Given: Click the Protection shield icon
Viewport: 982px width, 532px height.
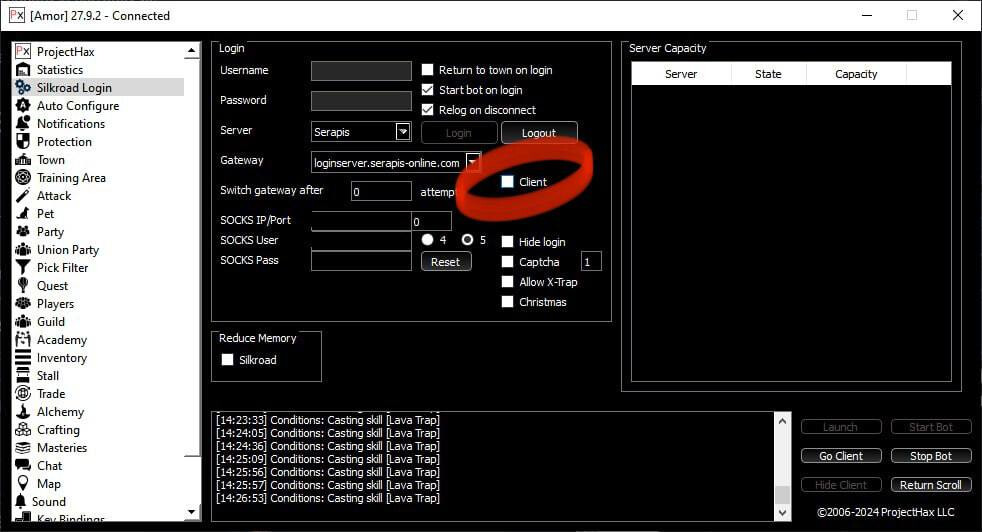Looking at the screenshot, I should coord(23,142).
